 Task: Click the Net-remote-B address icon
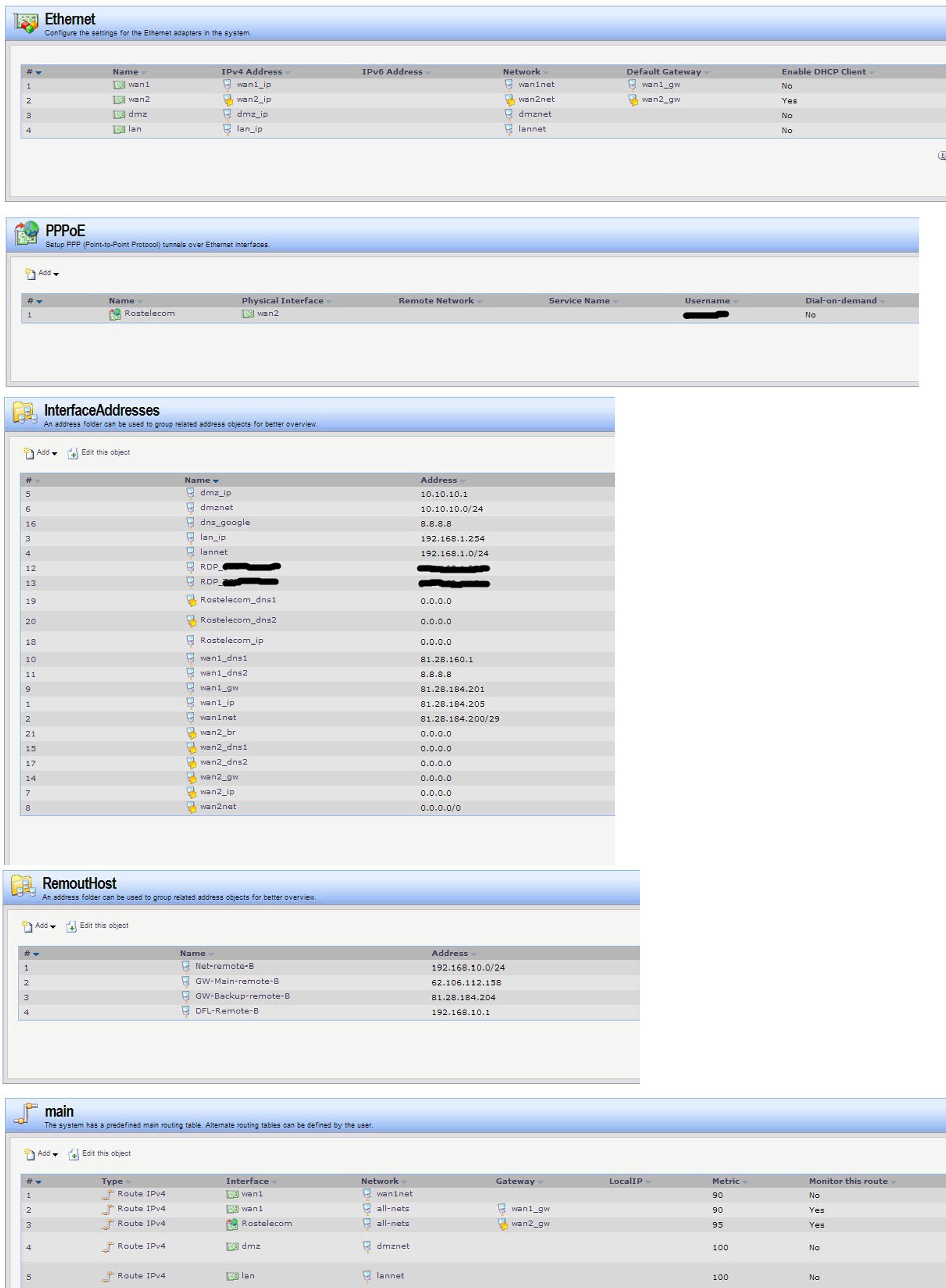pos(186,967)
